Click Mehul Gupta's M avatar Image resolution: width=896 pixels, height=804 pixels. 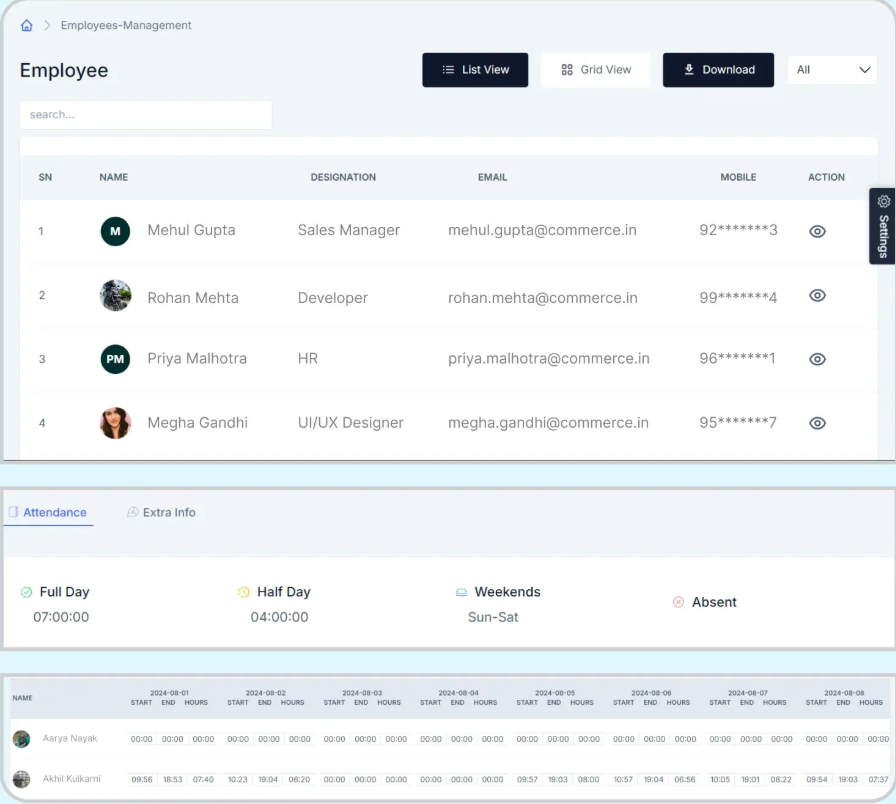(x=115, y=231)
